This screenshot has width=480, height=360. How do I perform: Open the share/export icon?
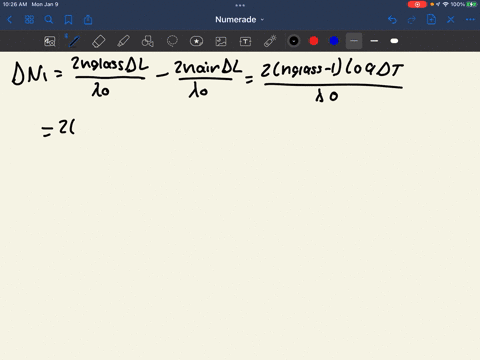click(88, 20)
